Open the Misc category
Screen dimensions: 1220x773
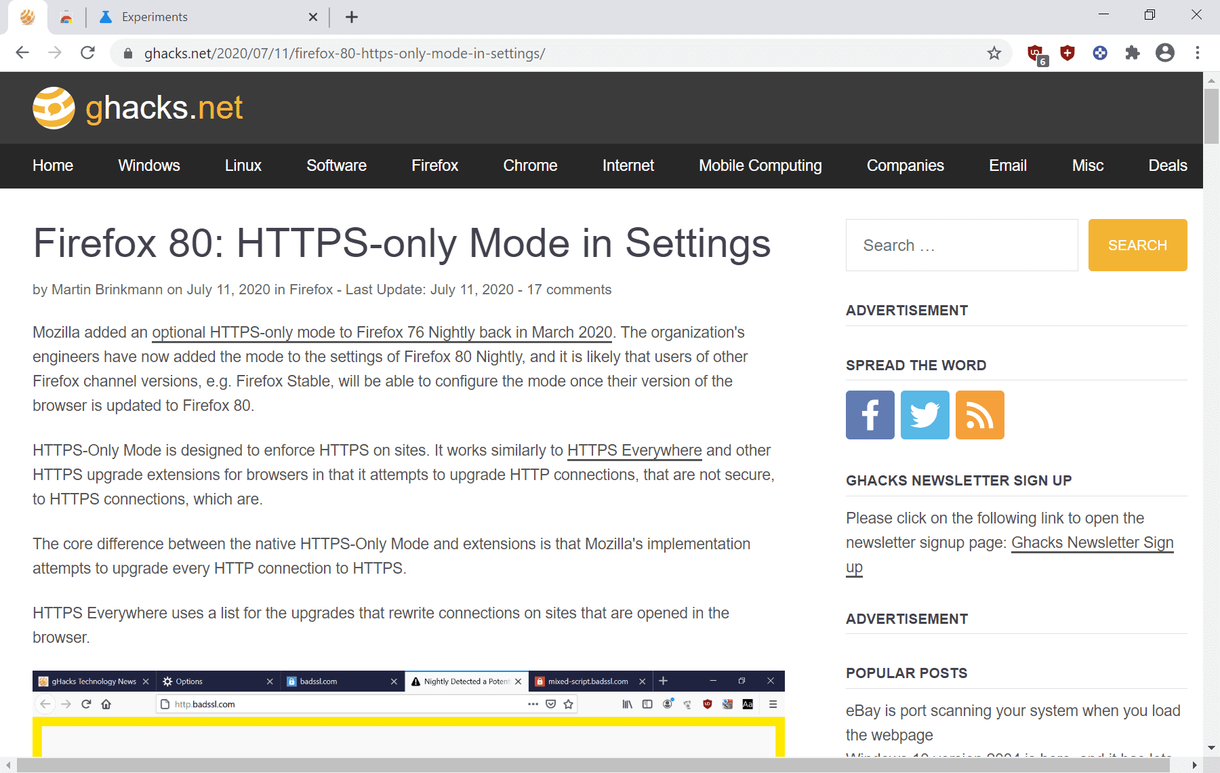click(x=1088, y=166)
